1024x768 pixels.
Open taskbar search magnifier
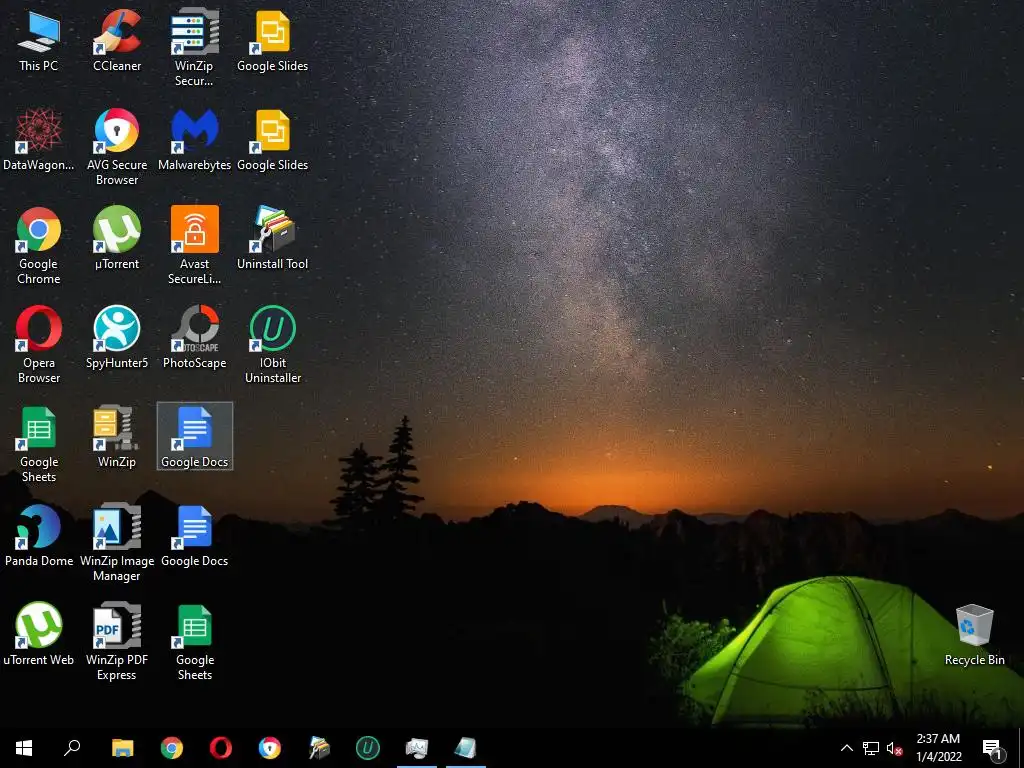[72, 748]
